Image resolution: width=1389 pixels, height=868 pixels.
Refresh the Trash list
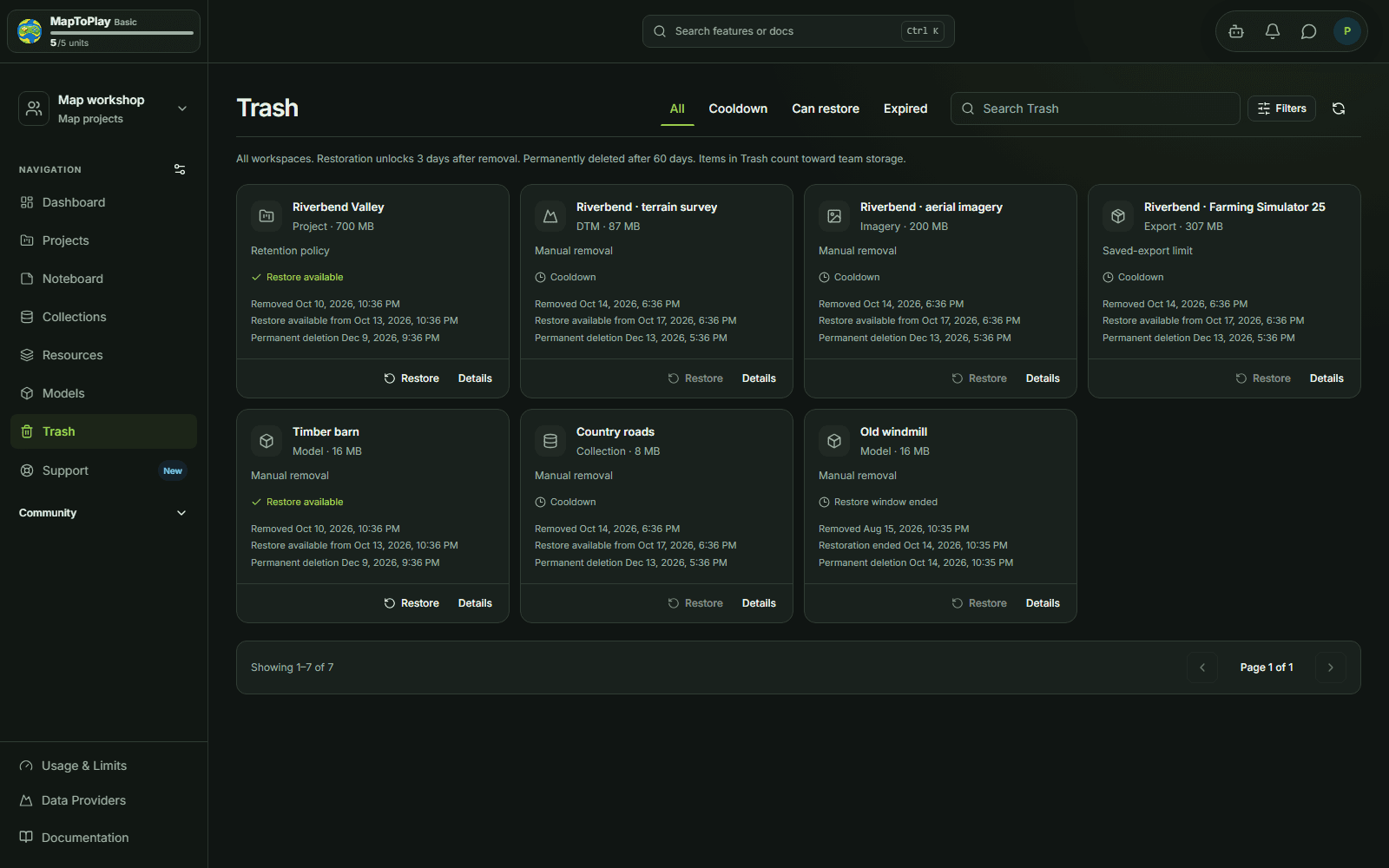[1339, 108]
